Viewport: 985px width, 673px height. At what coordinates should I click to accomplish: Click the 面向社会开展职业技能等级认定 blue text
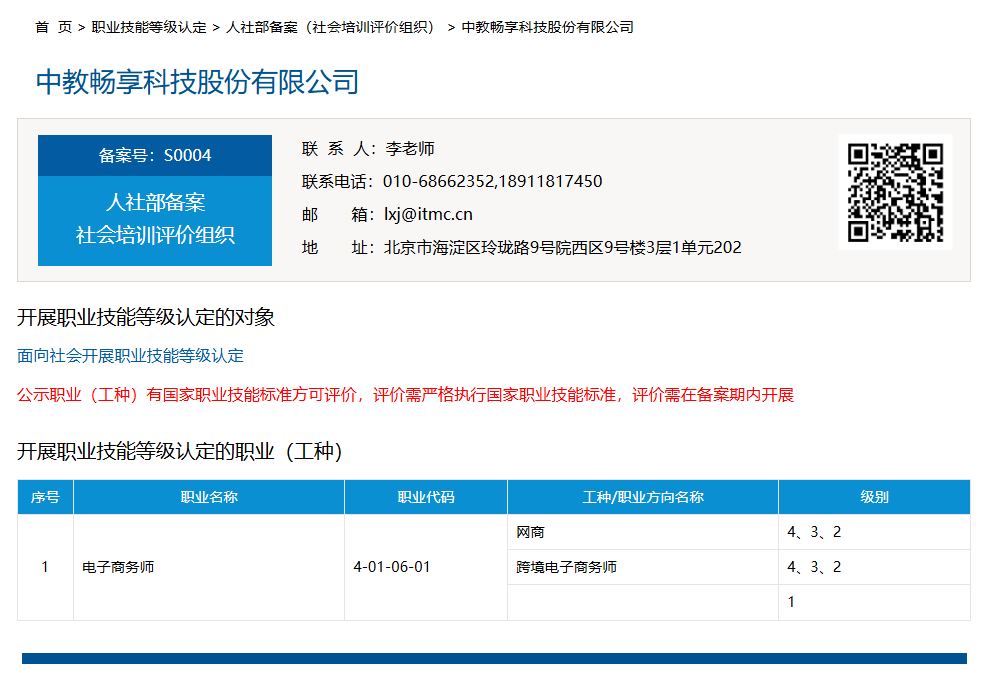click(130, 356)
